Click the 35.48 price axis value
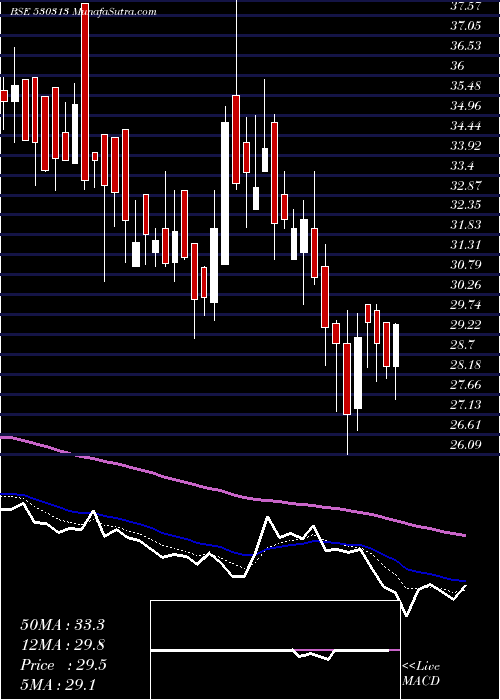This screenshot has height=700, width=500. point(465,86)
